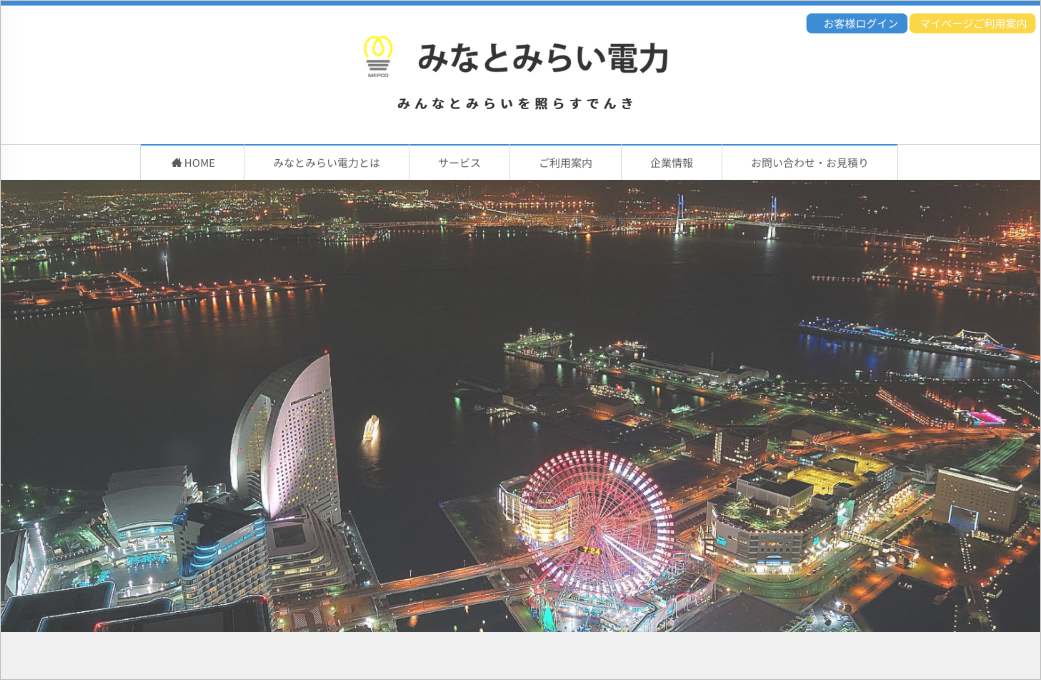Go to the HOME menu item
Screen dimensions: 1041x680
pos(193,163)
